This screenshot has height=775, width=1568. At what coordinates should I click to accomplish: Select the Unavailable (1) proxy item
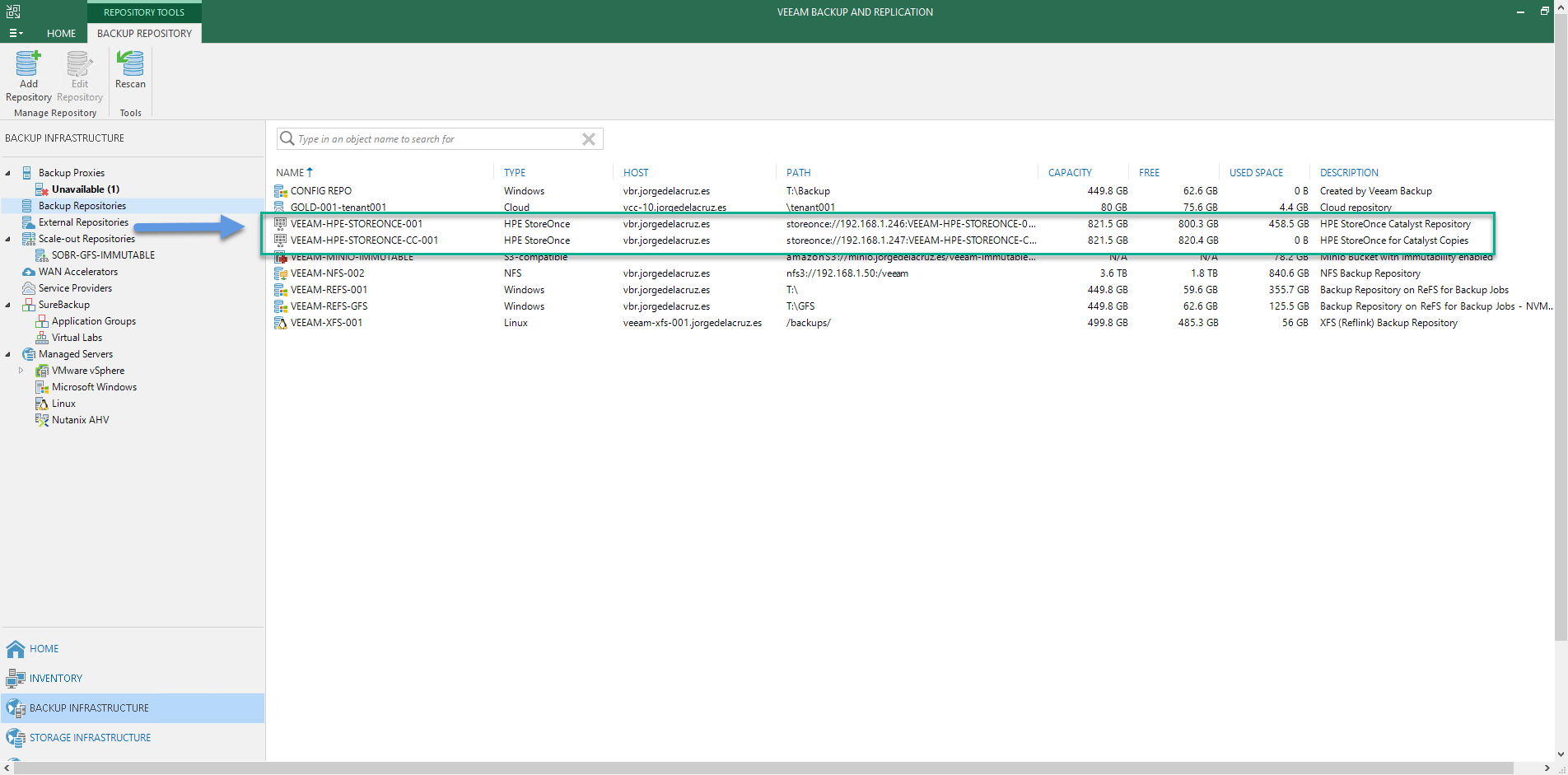pos(86,189)
